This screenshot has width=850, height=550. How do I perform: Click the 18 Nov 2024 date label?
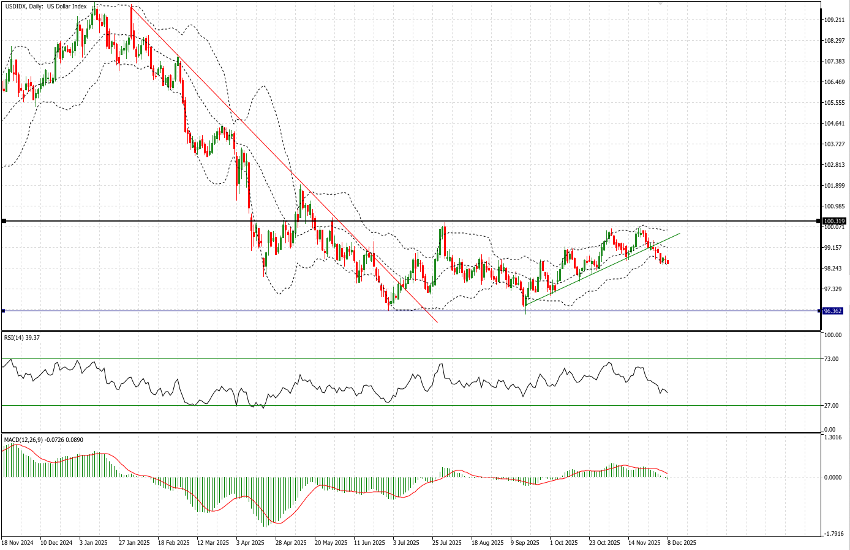coord(19,543)
